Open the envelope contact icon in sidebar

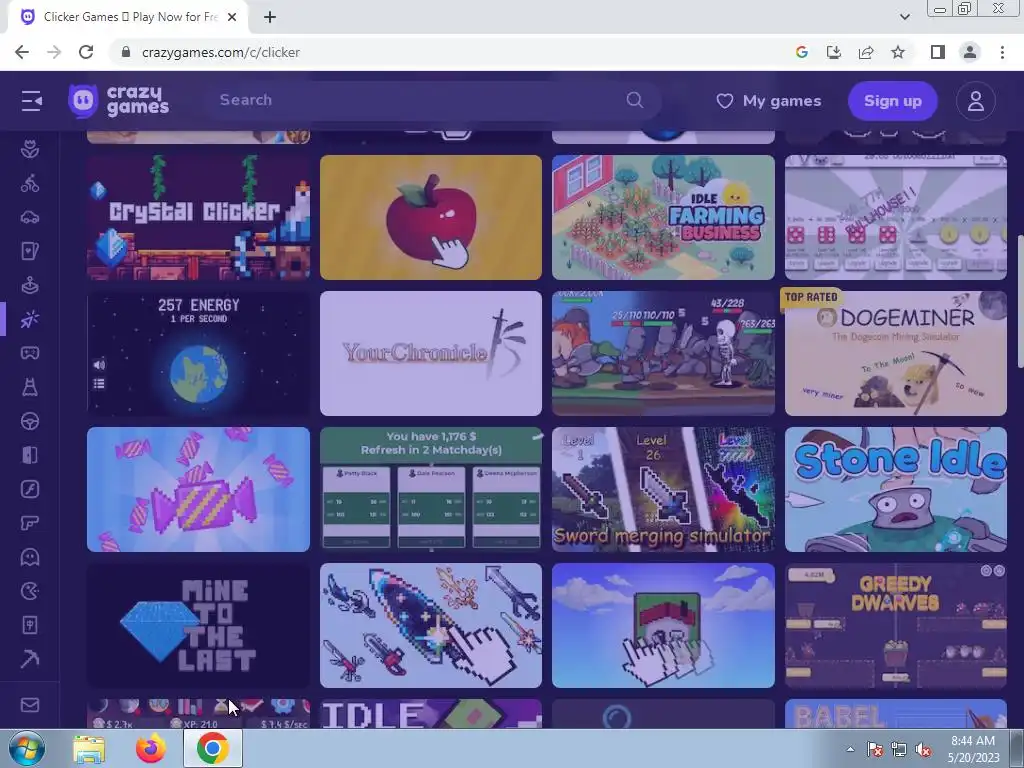click(30, 705)
